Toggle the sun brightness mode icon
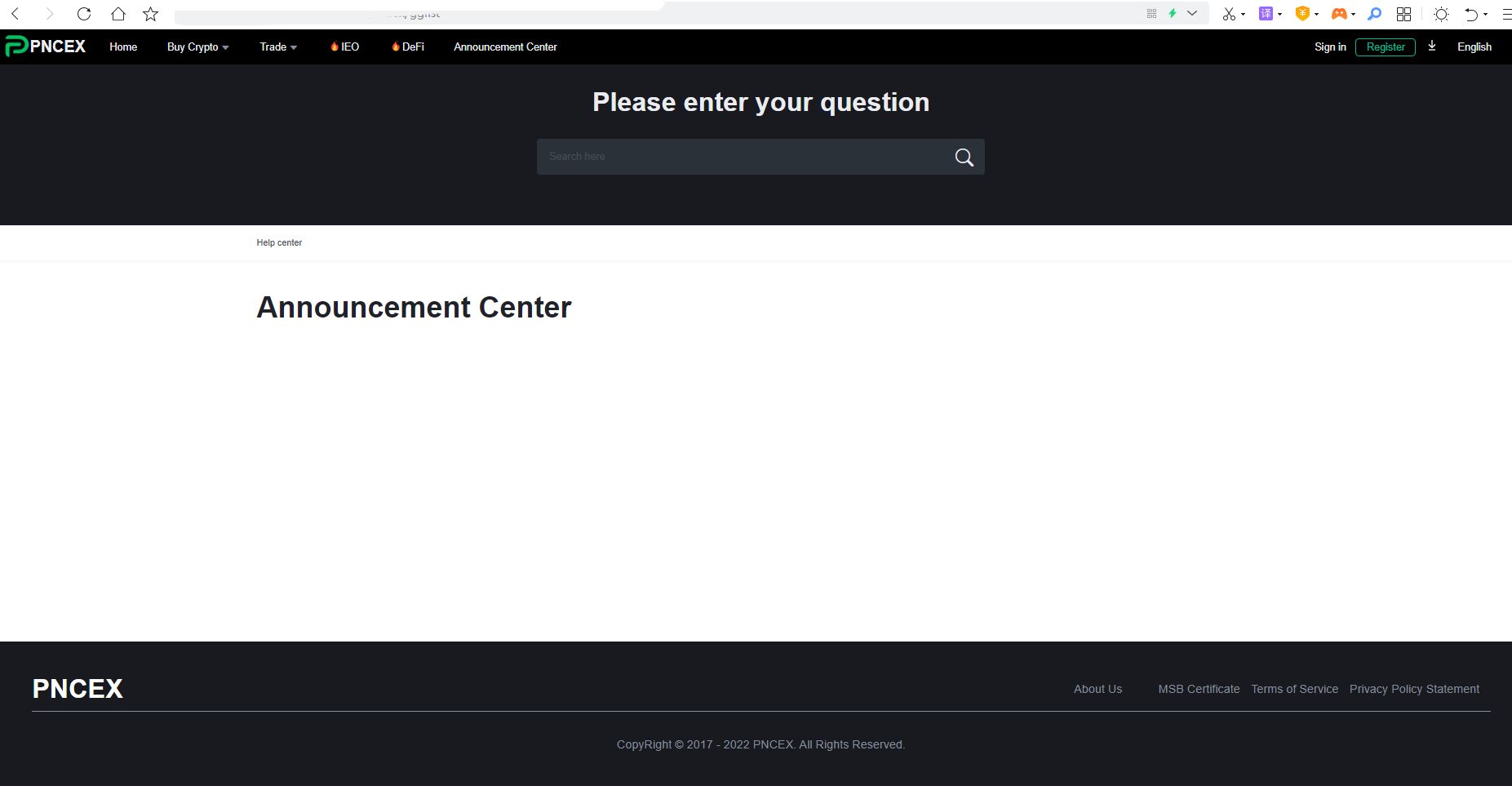 coord(1441,14)
